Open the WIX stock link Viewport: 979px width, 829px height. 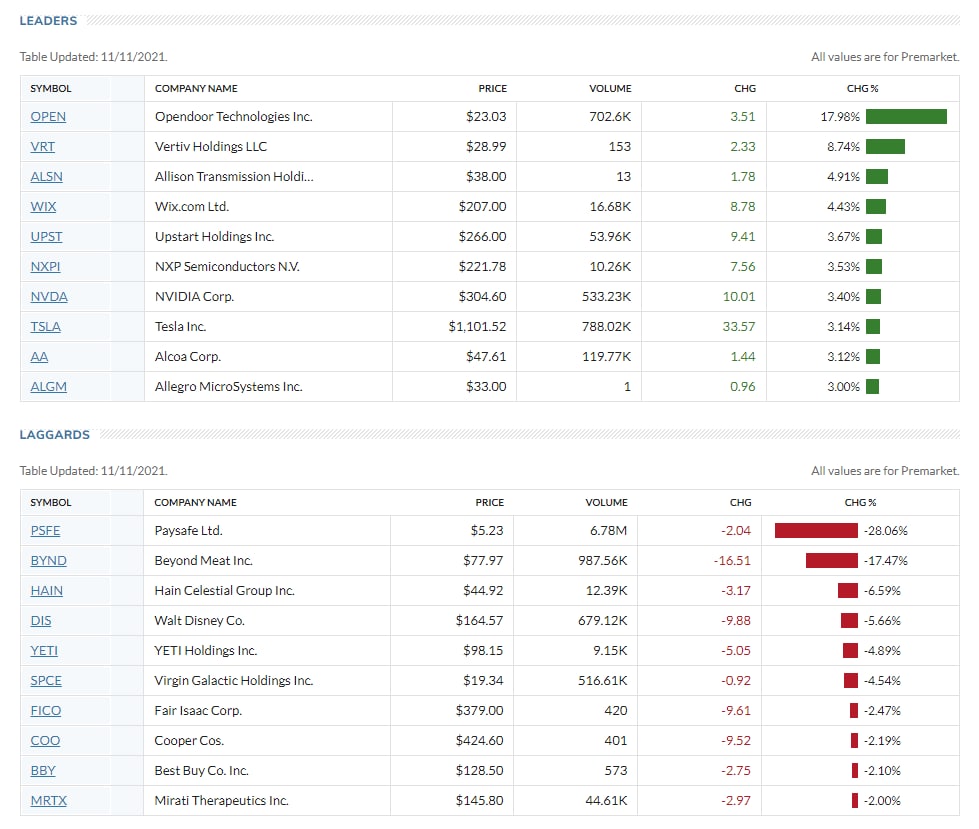[43, 207]
